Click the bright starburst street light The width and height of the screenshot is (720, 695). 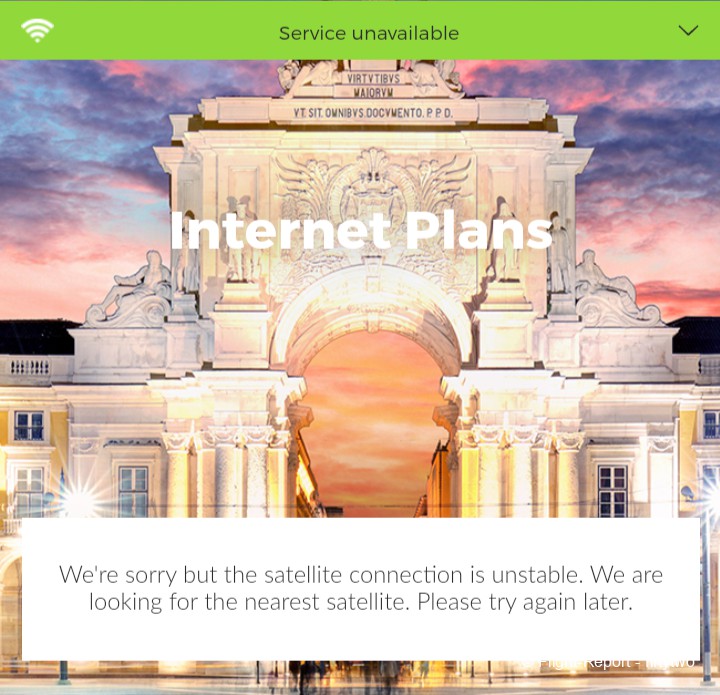pyautogui.click(x=79, y=501)
